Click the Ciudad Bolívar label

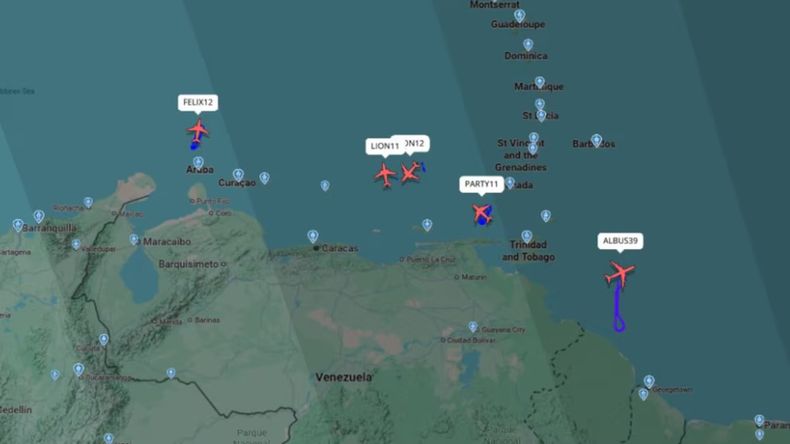pos(472,341)
